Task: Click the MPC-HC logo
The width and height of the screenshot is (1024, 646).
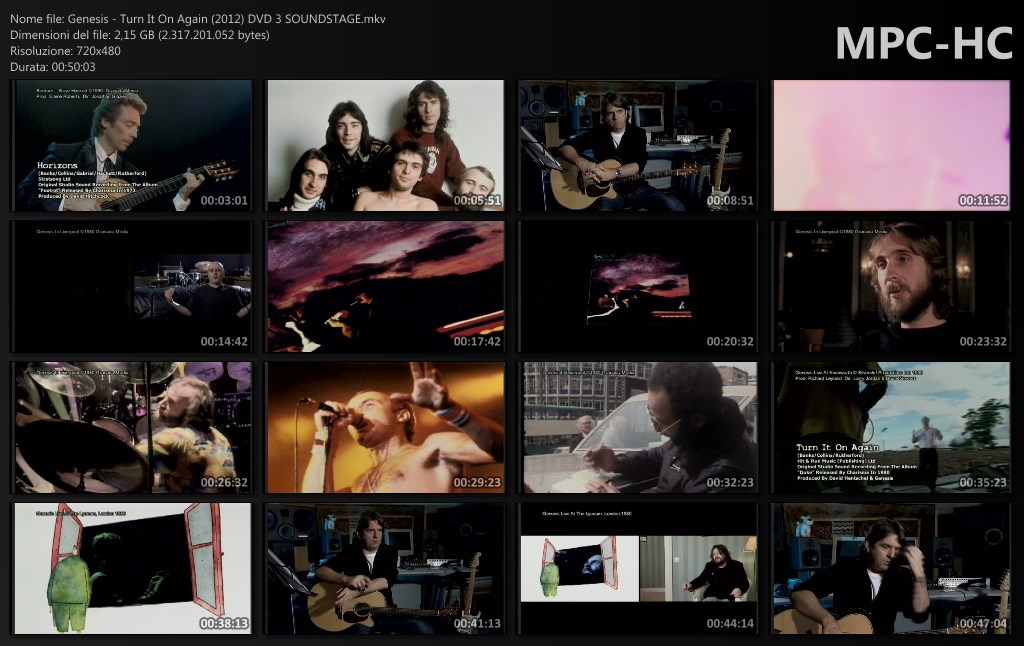Action: [x=923, y=43]
